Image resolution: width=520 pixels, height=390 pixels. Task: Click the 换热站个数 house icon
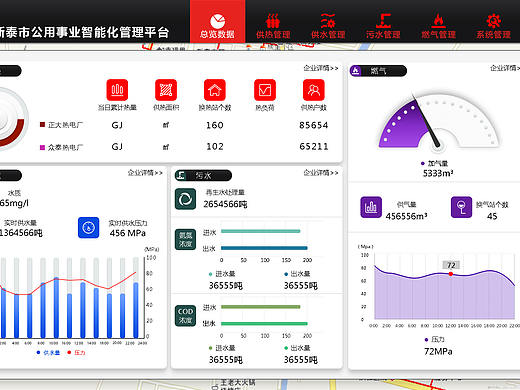coord(215,90)
